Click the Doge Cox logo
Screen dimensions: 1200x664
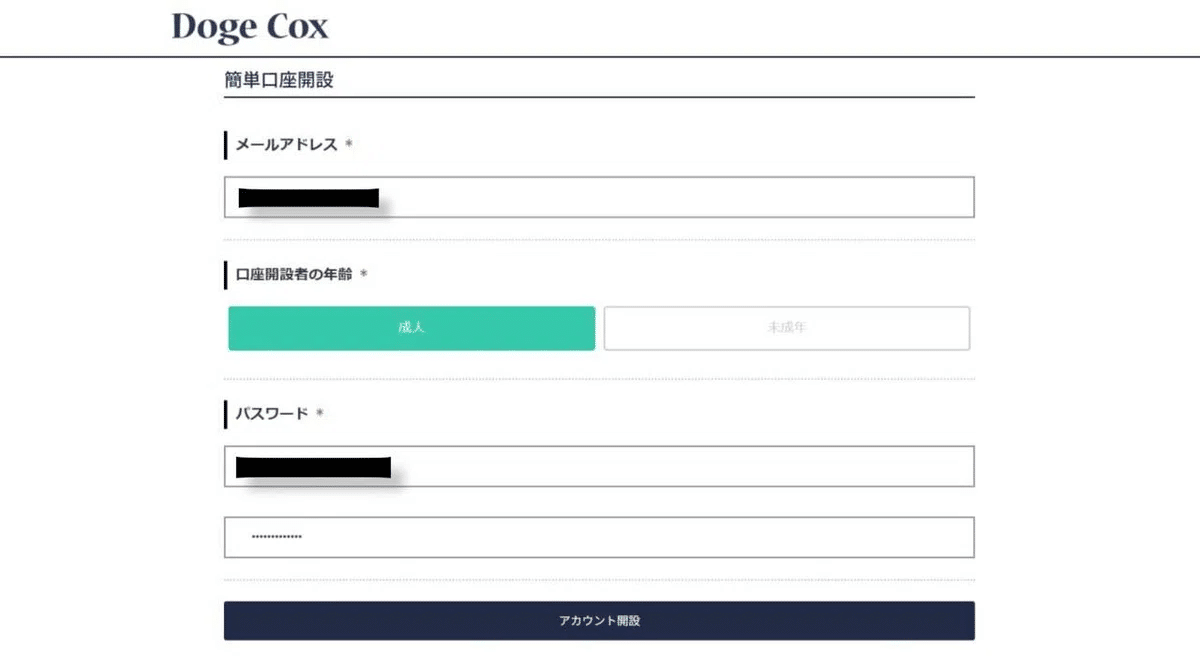coord(250,27)
